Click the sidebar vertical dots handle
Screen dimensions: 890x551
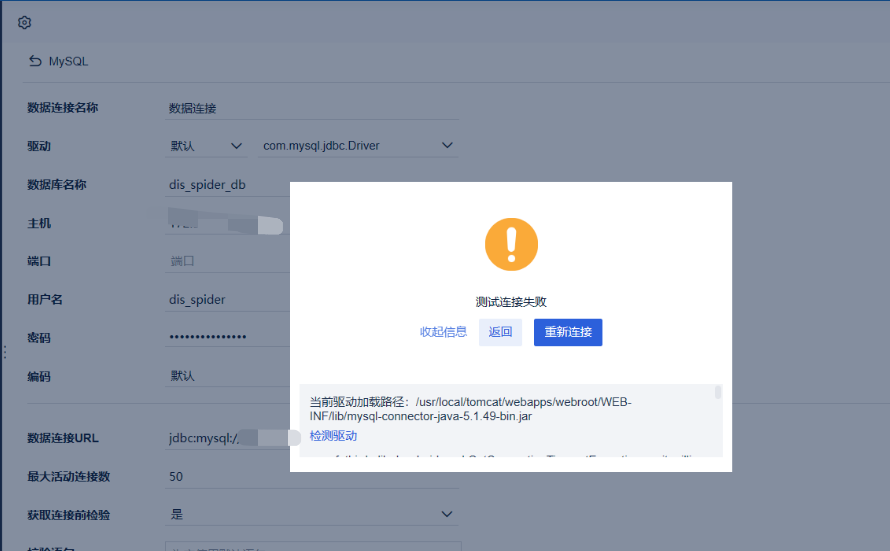click(5, 352)
